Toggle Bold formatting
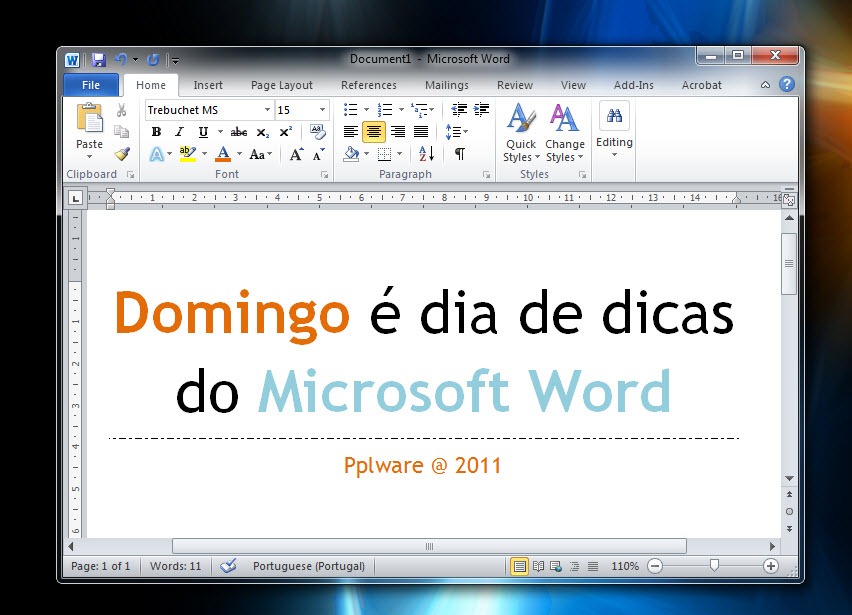 tap(156, 132)
